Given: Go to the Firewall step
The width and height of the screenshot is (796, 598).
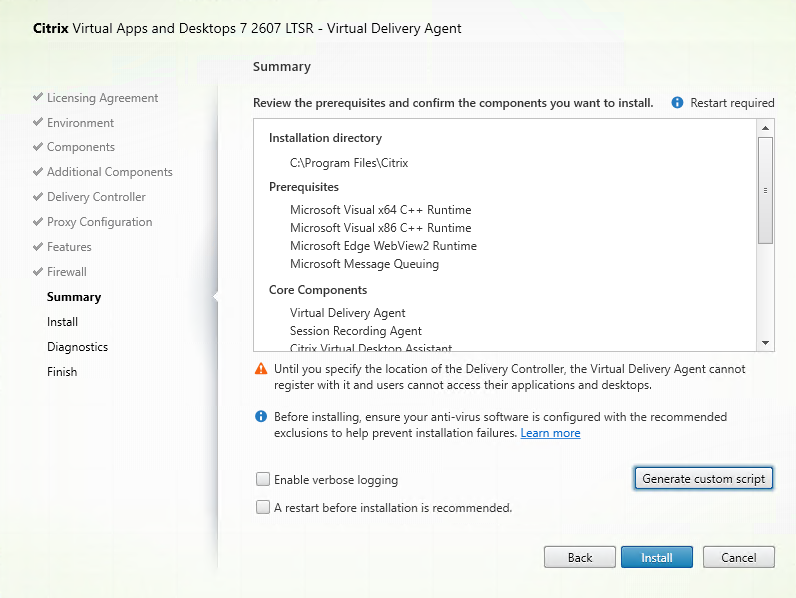Looking at the screenshot, I should click(x=67, y=272).
